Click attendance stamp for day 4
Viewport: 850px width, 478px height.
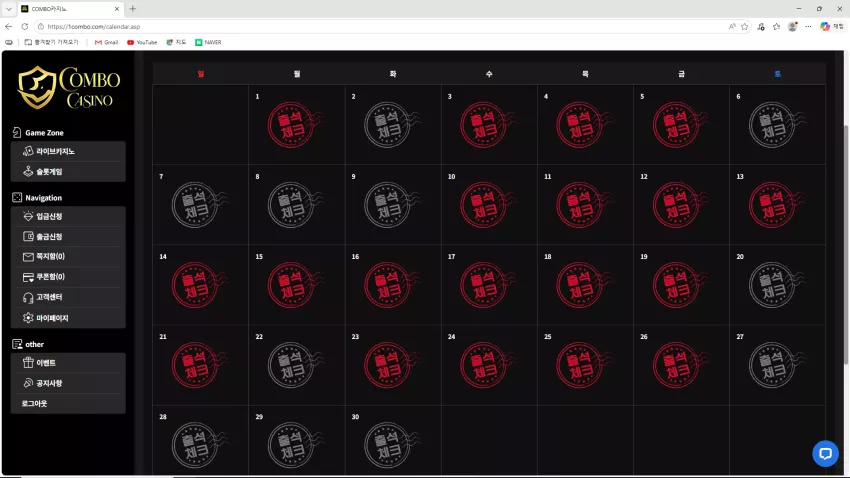click(x=583, y=125)
